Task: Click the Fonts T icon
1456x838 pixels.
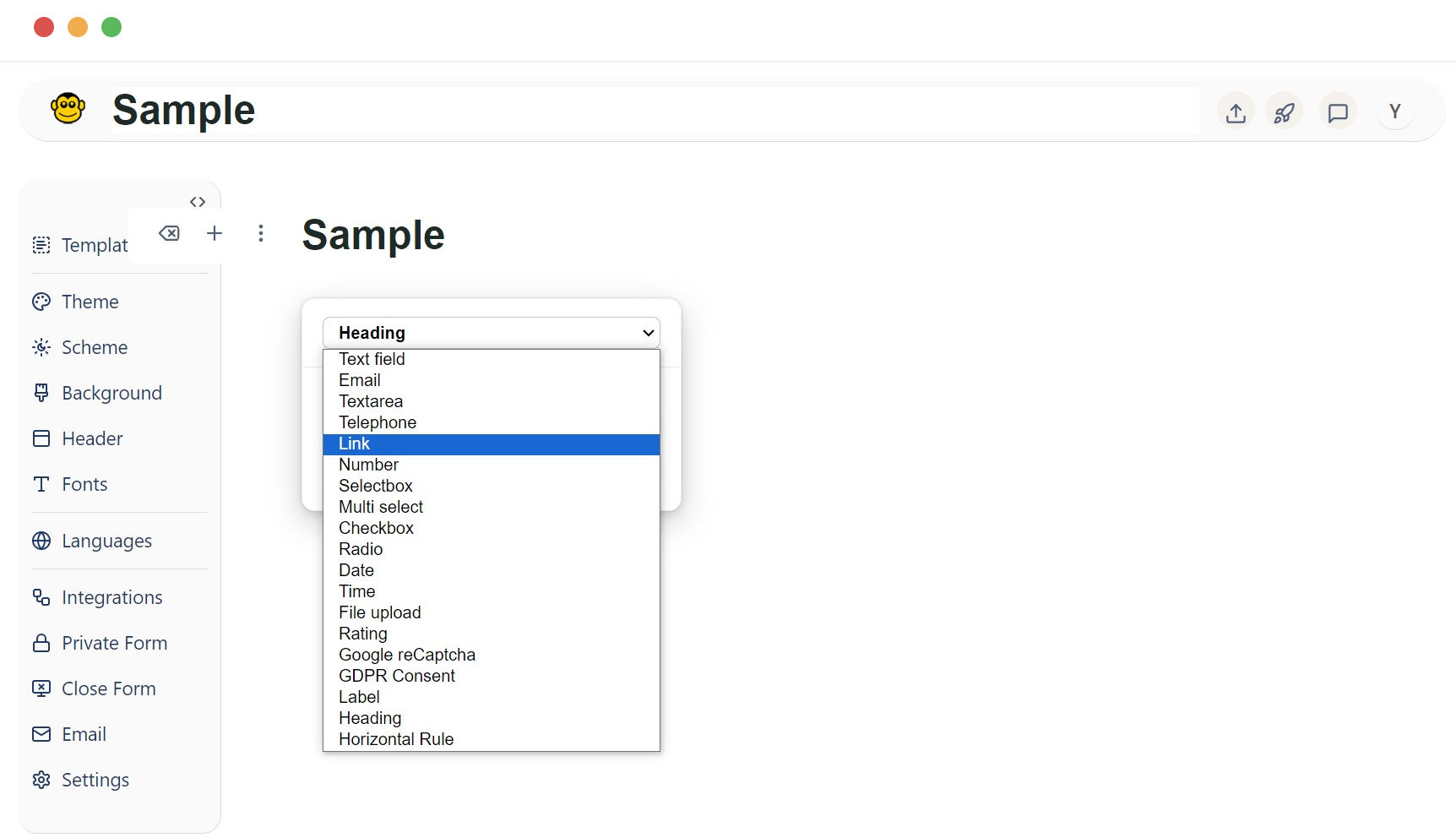Action: [x=41, y=484]
